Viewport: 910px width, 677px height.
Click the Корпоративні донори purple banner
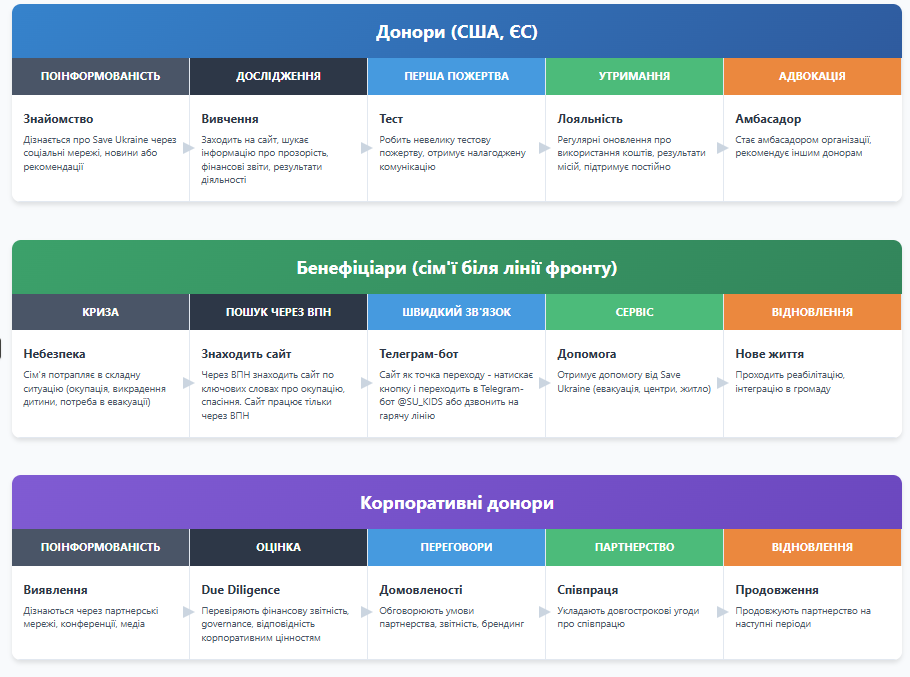(x=456, y=503)
